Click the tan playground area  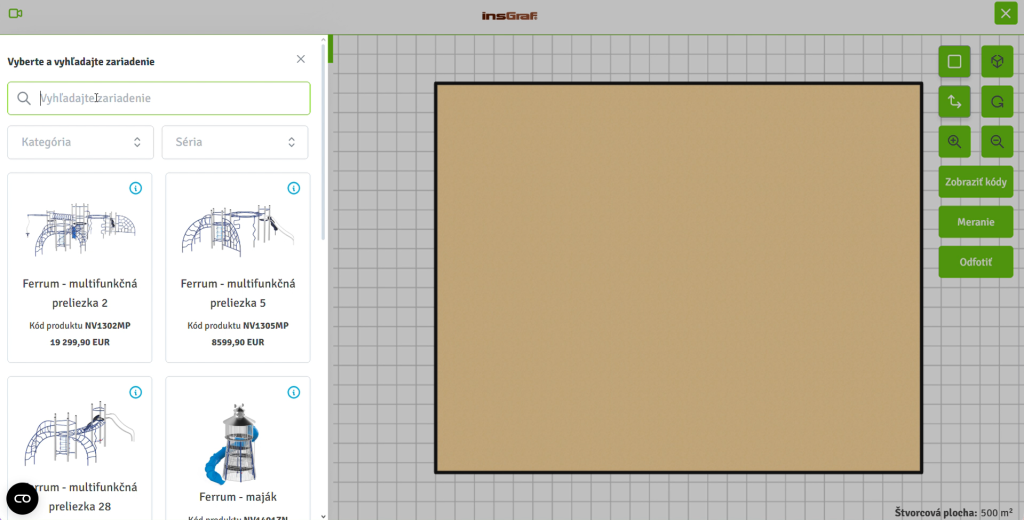point(679,278)
